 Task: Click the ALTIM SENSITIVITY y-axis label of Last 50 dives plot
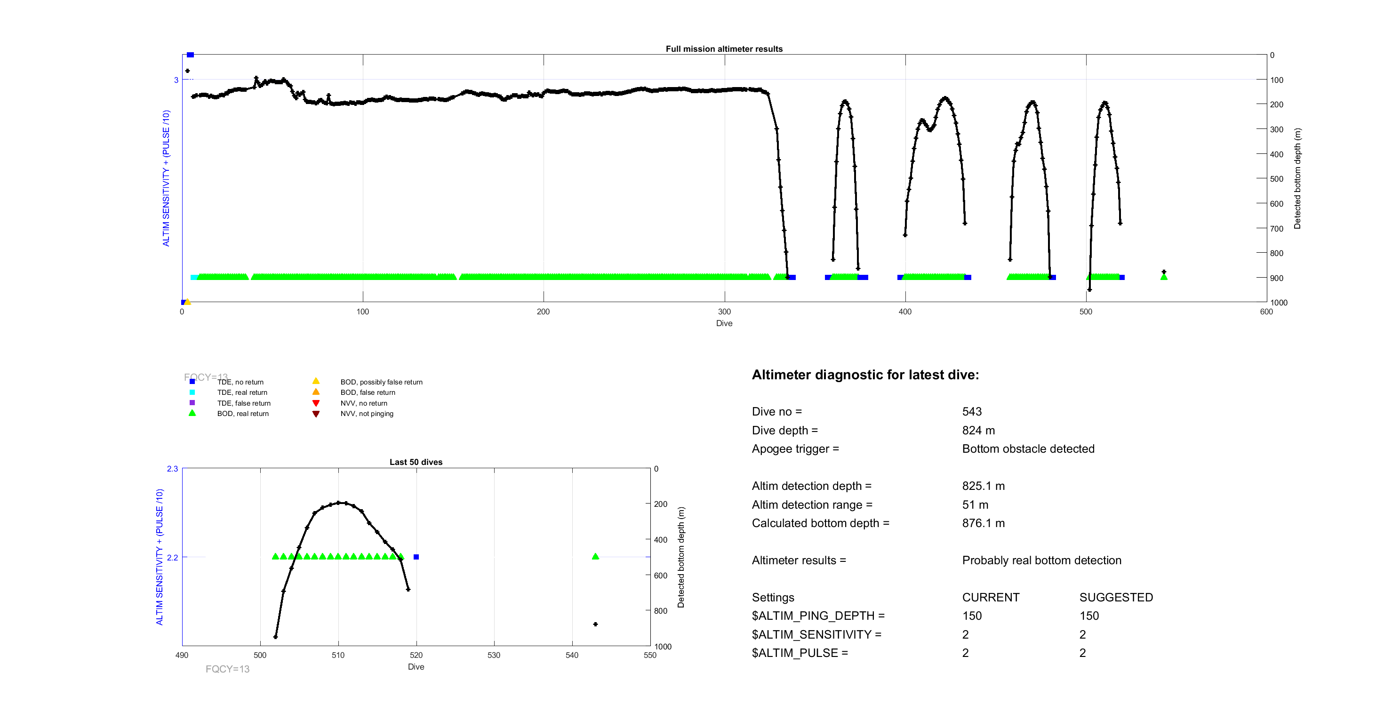160,557
